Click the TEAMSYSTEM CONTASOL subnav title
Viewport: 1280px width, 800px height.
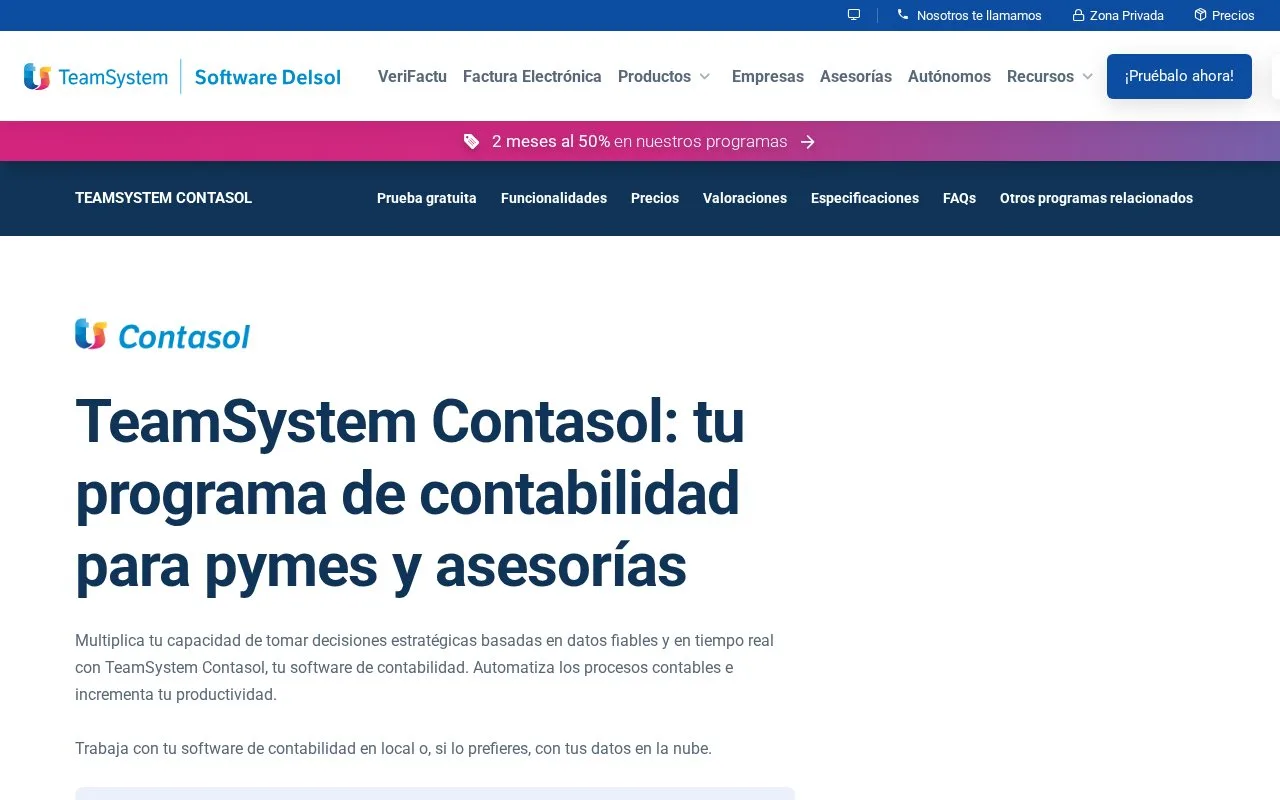(x=163, y=198)
